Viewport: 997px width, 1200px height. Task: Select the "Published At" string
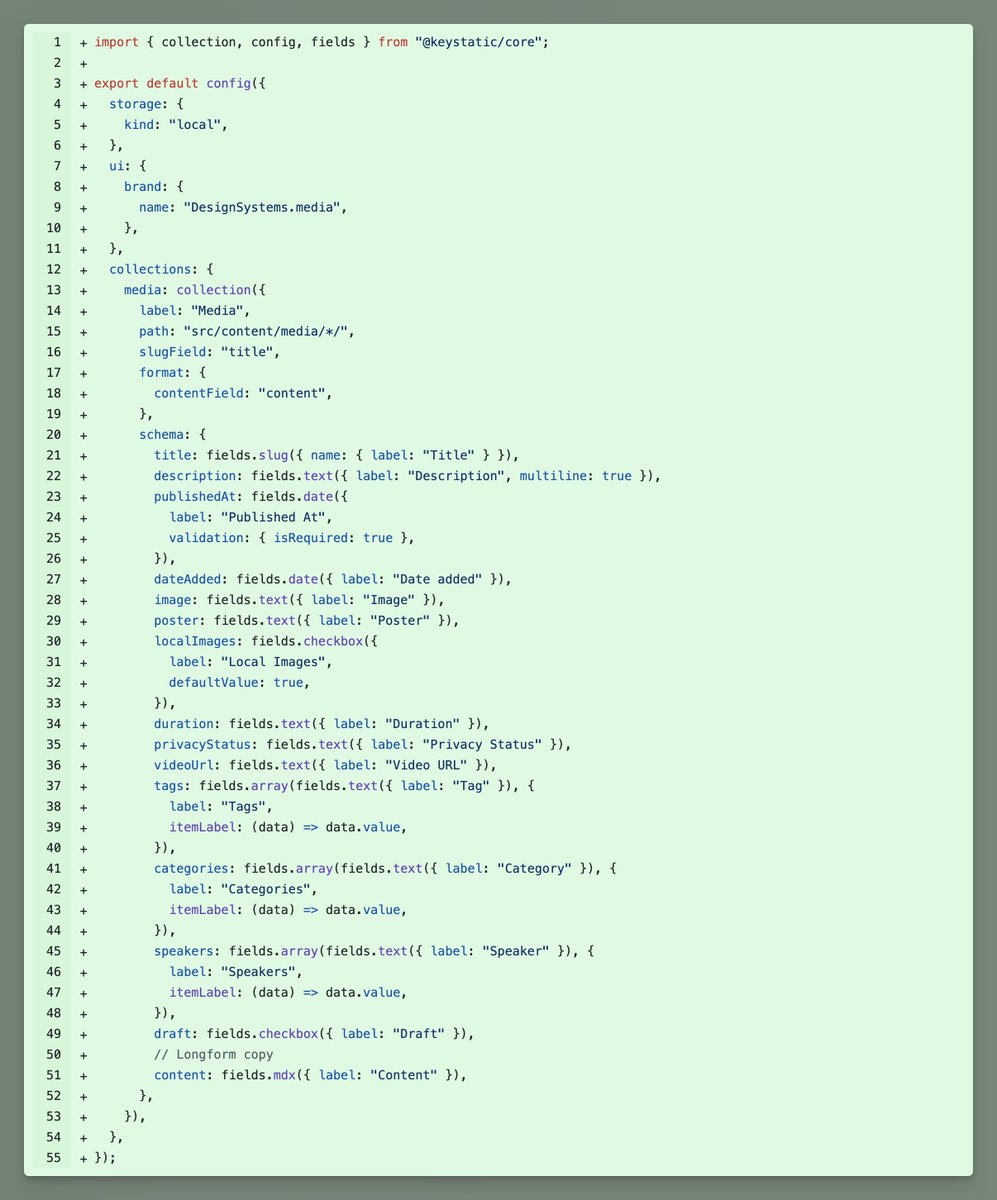(x=273, y=517)
